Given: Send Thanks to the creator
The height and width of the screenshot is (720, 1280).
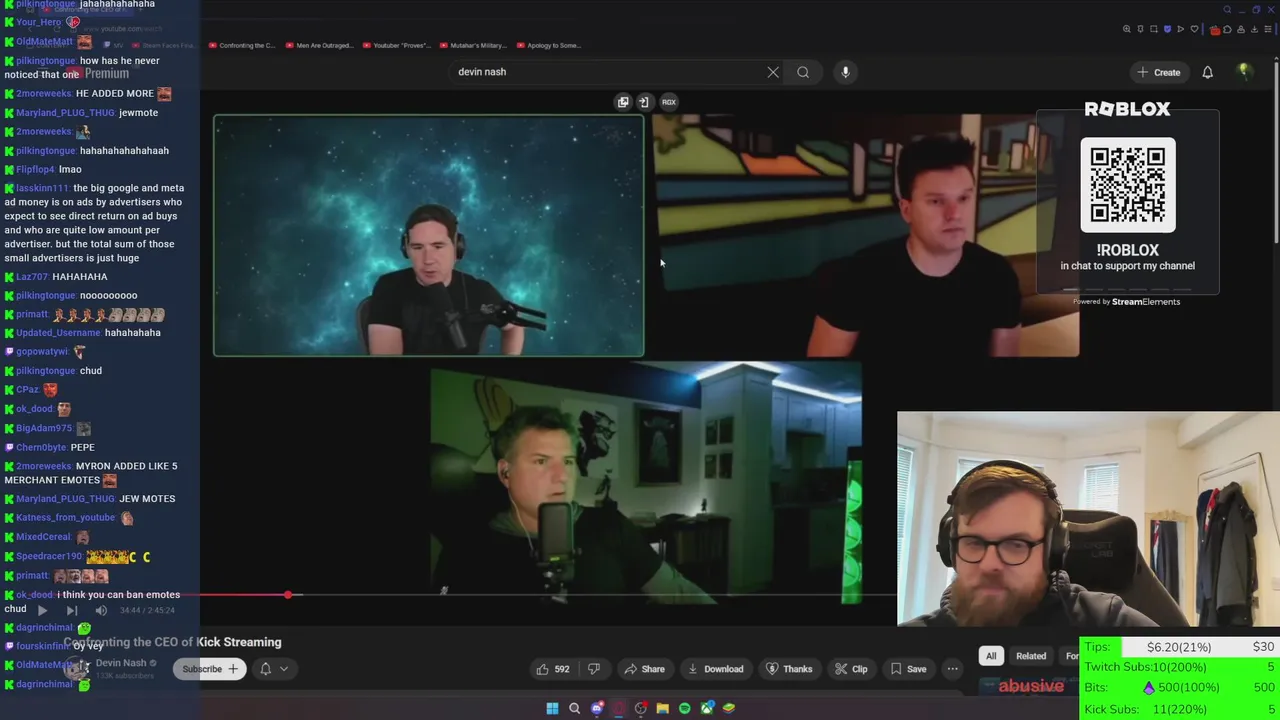Looking at the screenshot, I should [x=789, y=669].
